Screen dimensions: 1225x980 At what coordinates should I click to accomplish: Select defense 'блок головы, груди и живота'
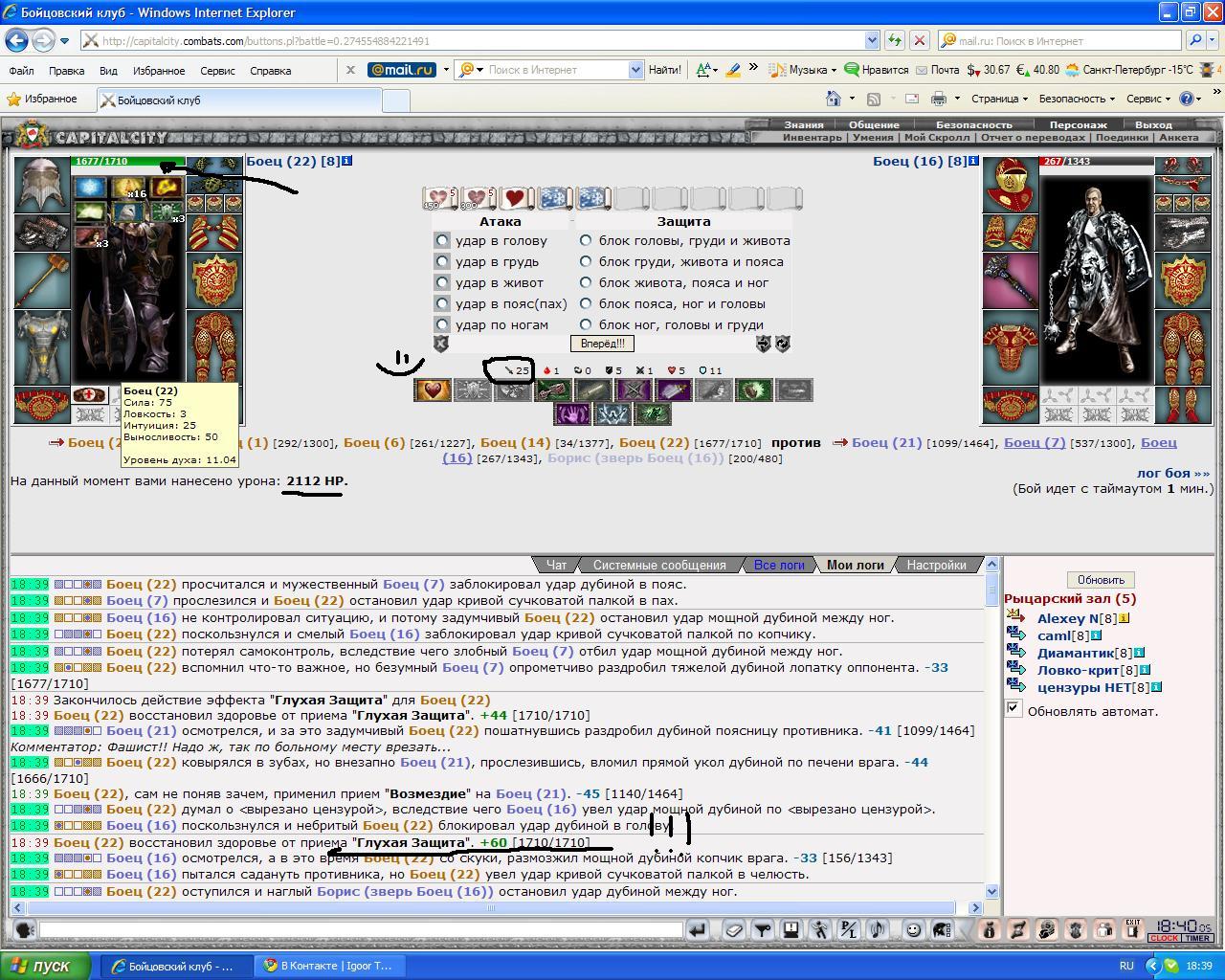(x=586, y=240)
